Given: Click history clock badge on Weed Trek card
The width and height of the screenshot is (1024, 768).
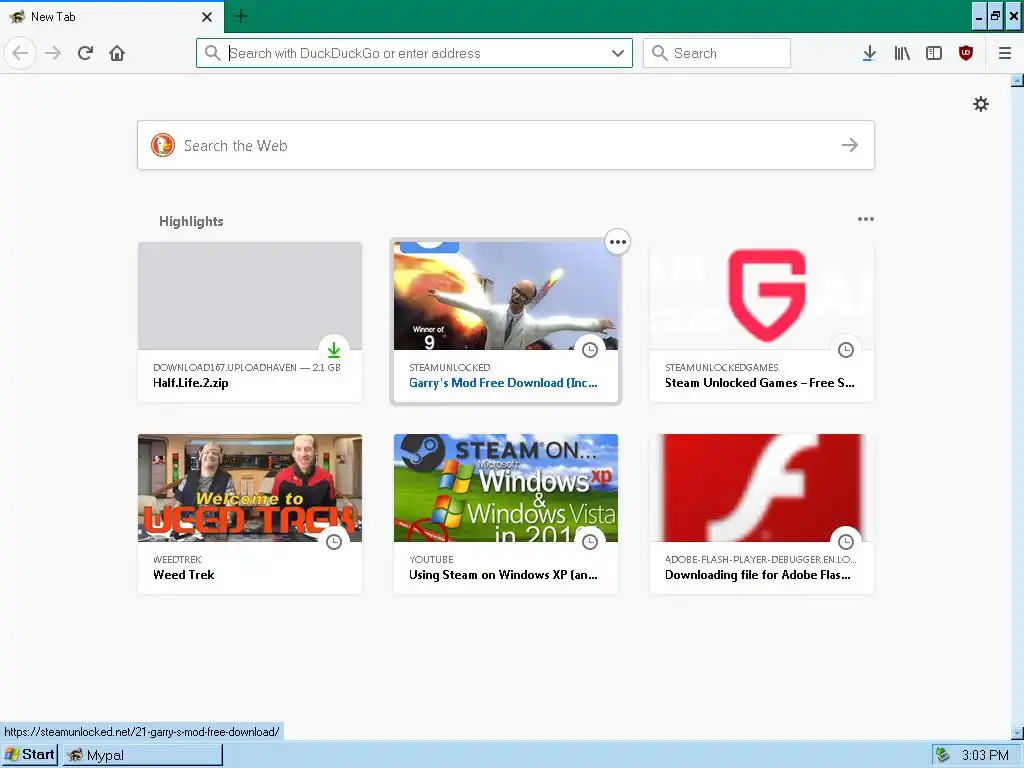Looking at the screenshot, I should [x=334, y=542].
